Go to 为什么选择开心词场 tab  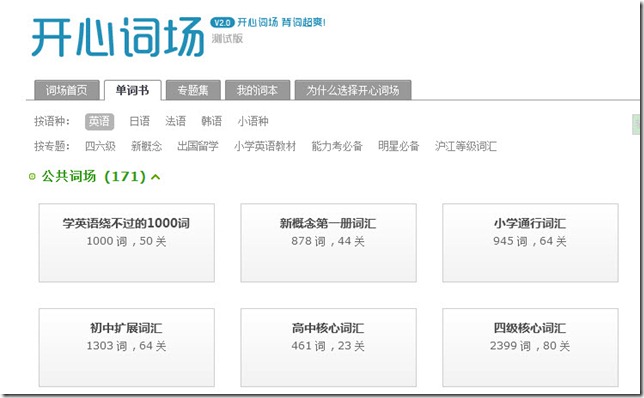(x=353, y=90)
